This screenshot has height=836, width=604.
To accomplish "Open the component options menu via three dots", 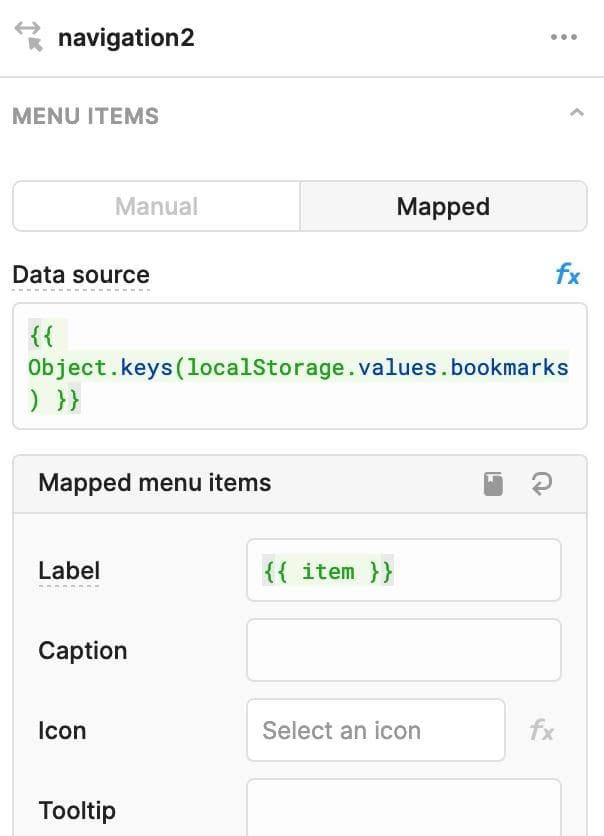I will point(564,37).
